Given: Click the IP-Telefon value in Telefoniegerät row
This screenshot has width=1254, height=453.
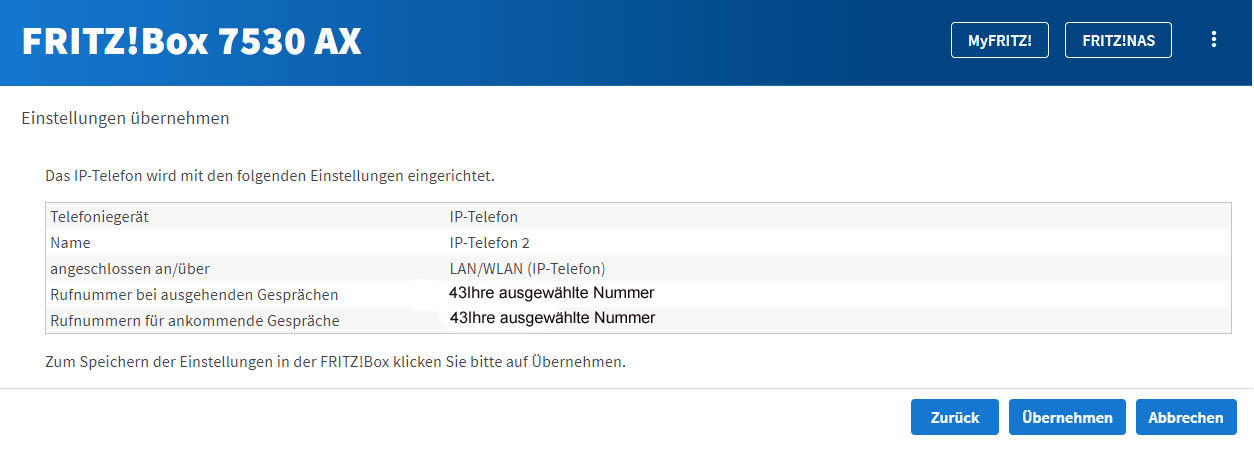Looking at the screenshot, I should (x=484, y=216).
